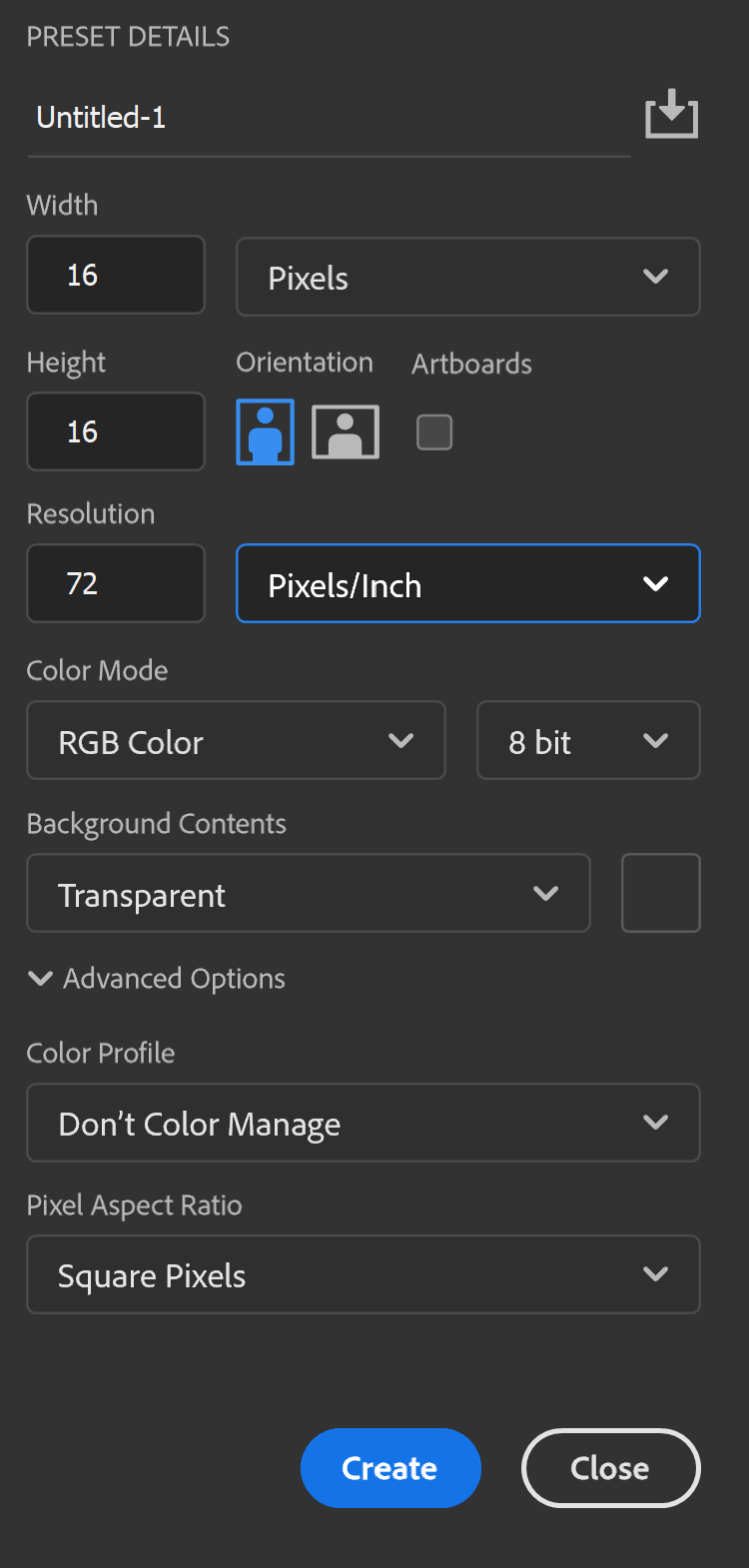Select landscape orientation icon
749x1568 pixels.
[346, 431]
